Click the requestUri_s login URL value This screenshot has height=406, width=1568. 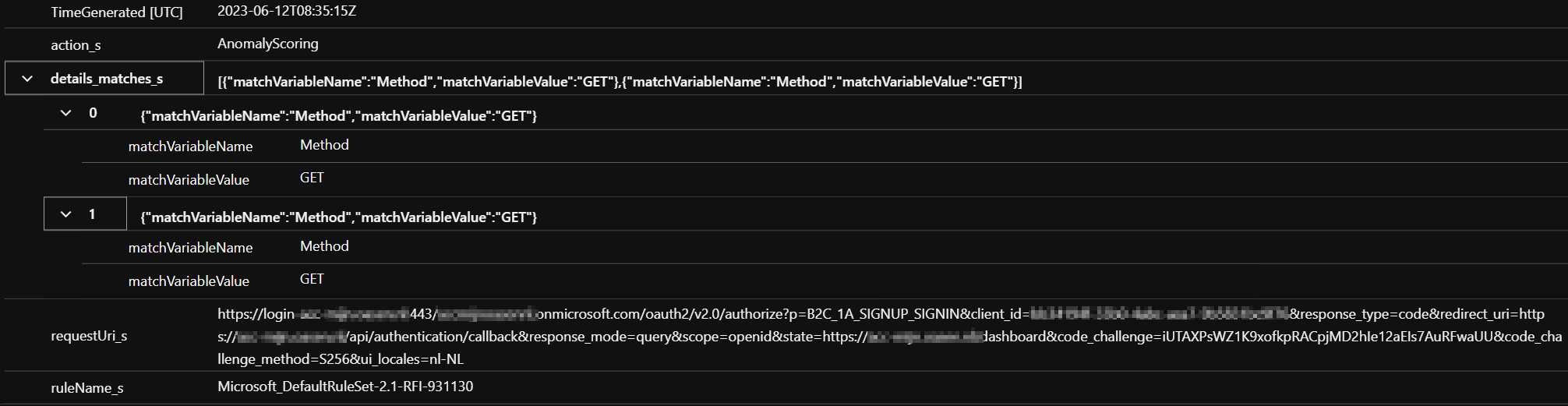890,337
